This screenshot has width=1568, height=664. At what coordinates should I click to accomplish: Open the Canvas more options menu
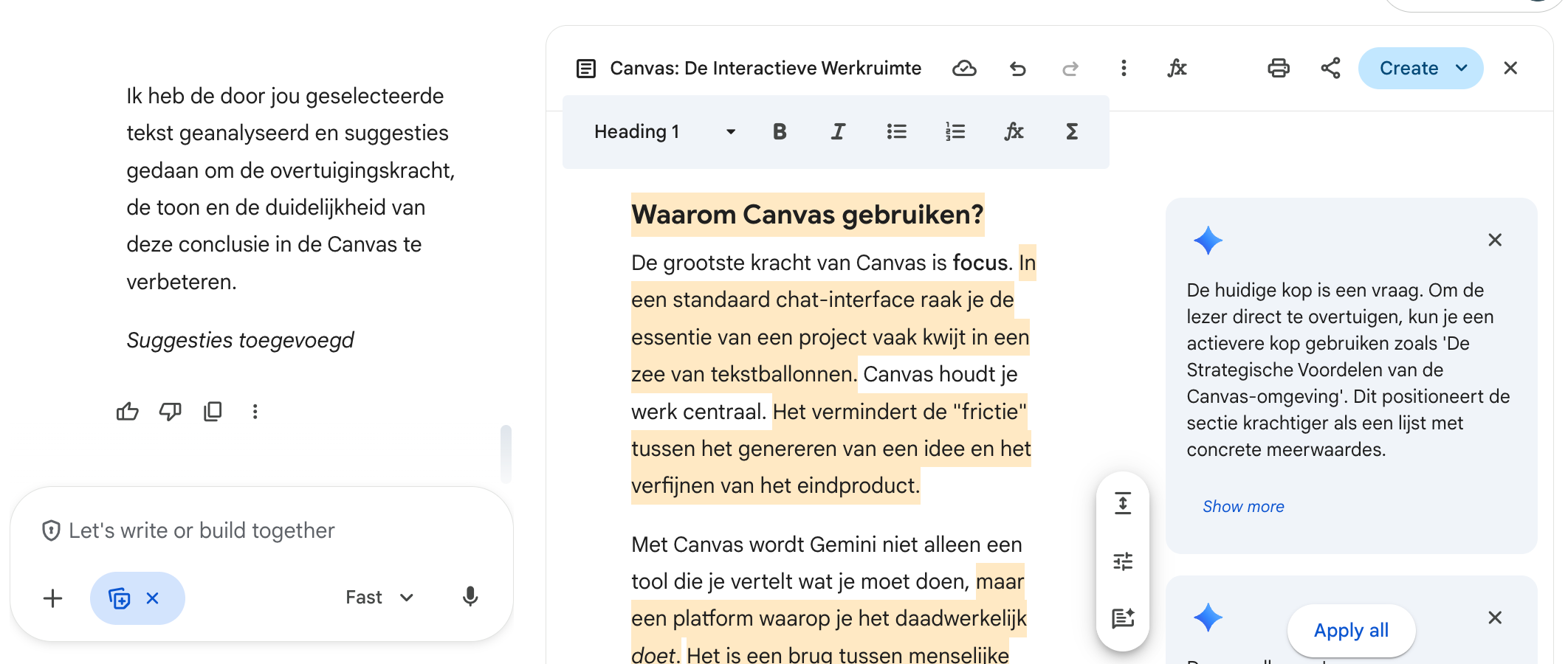[x=1123, y=68]
